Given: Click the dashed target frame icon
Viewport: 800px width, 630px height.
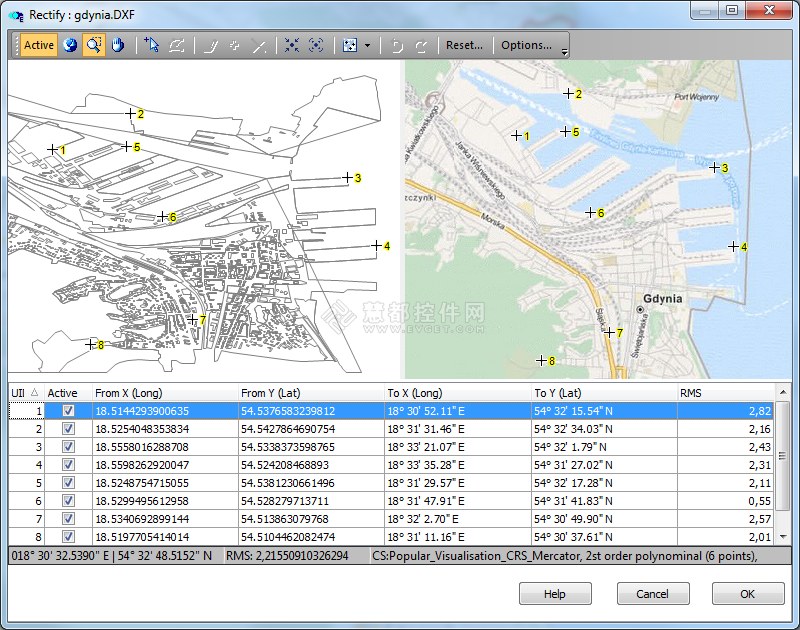Looking at the screenshot, I should coord(316,45).
